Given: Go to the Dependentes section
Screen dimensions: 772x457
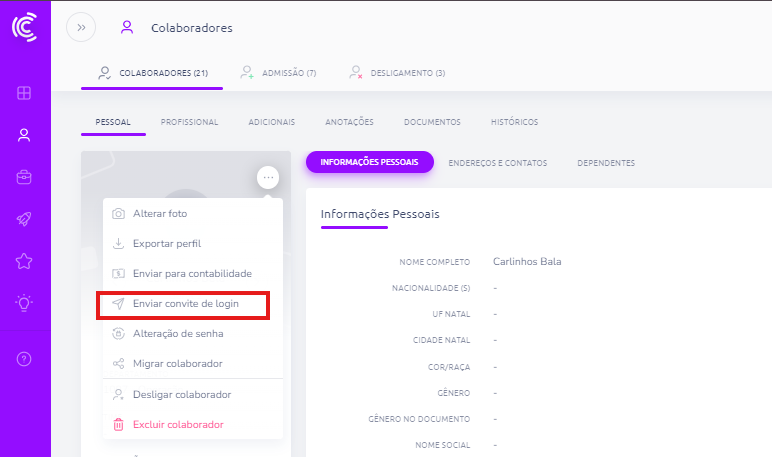Looking at the screenshot, I should tap(606, 163).
